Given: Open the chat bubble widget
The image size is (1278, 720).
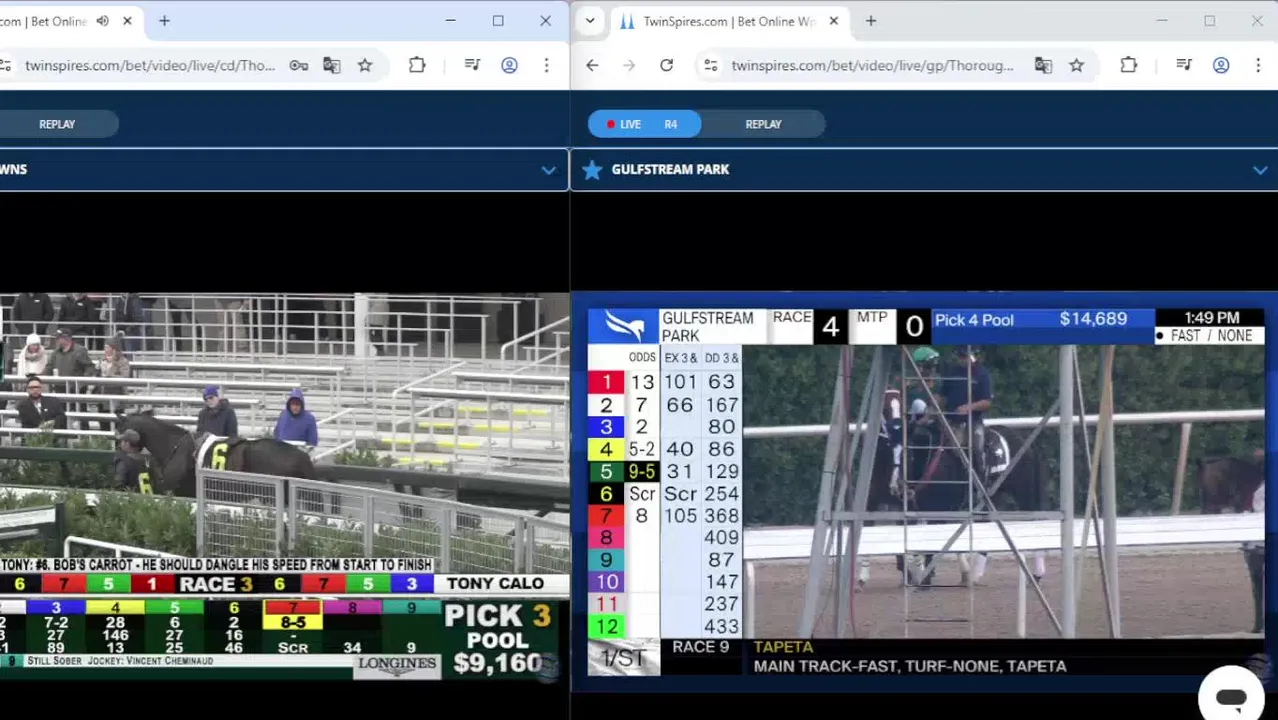Looking at the screenshot, I should [1231, 697].
